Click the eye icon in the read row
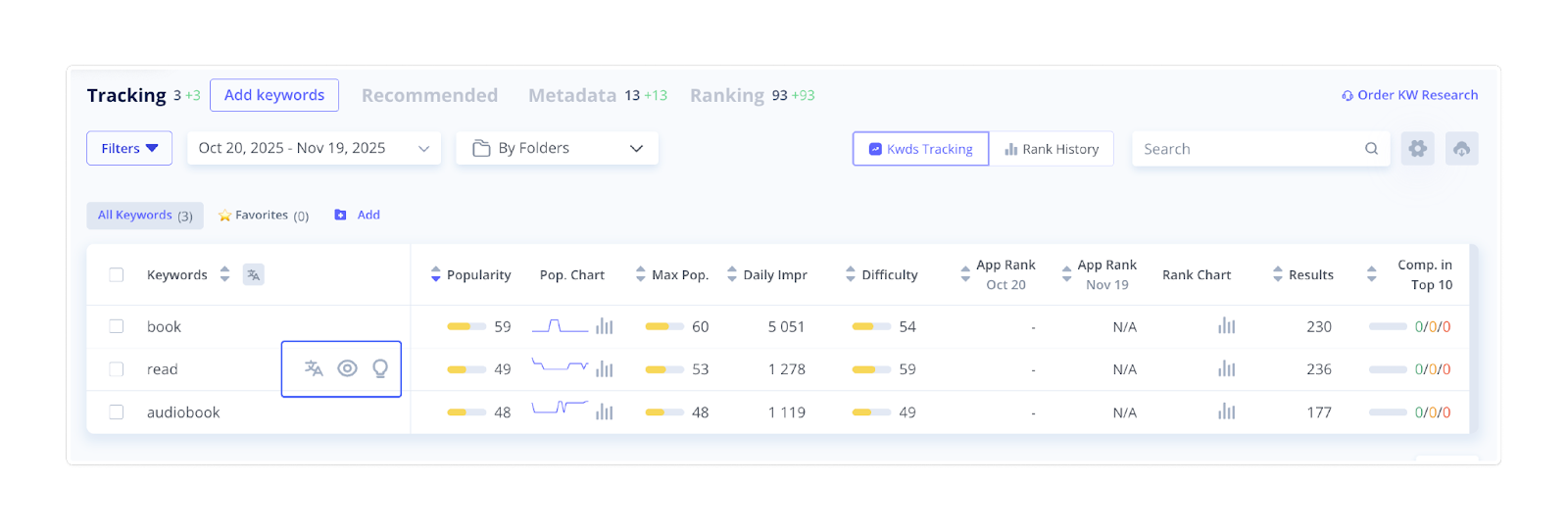1568x532 pixels. (347, 368)
